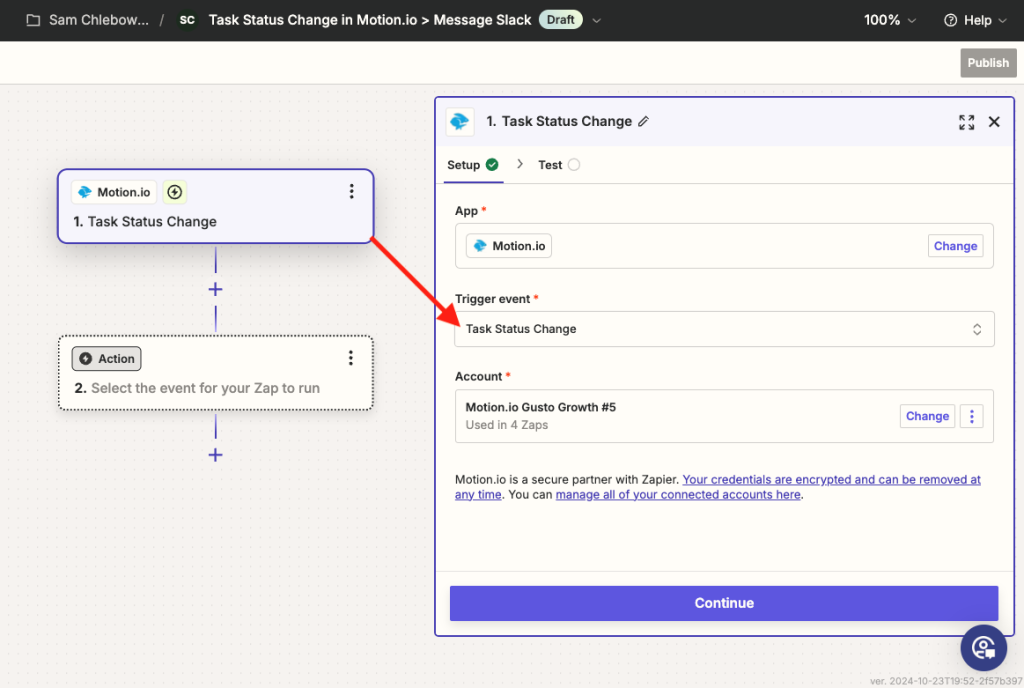Open the support chat bubble
This screenshot has width=1024, height=688.
point(983,648)
